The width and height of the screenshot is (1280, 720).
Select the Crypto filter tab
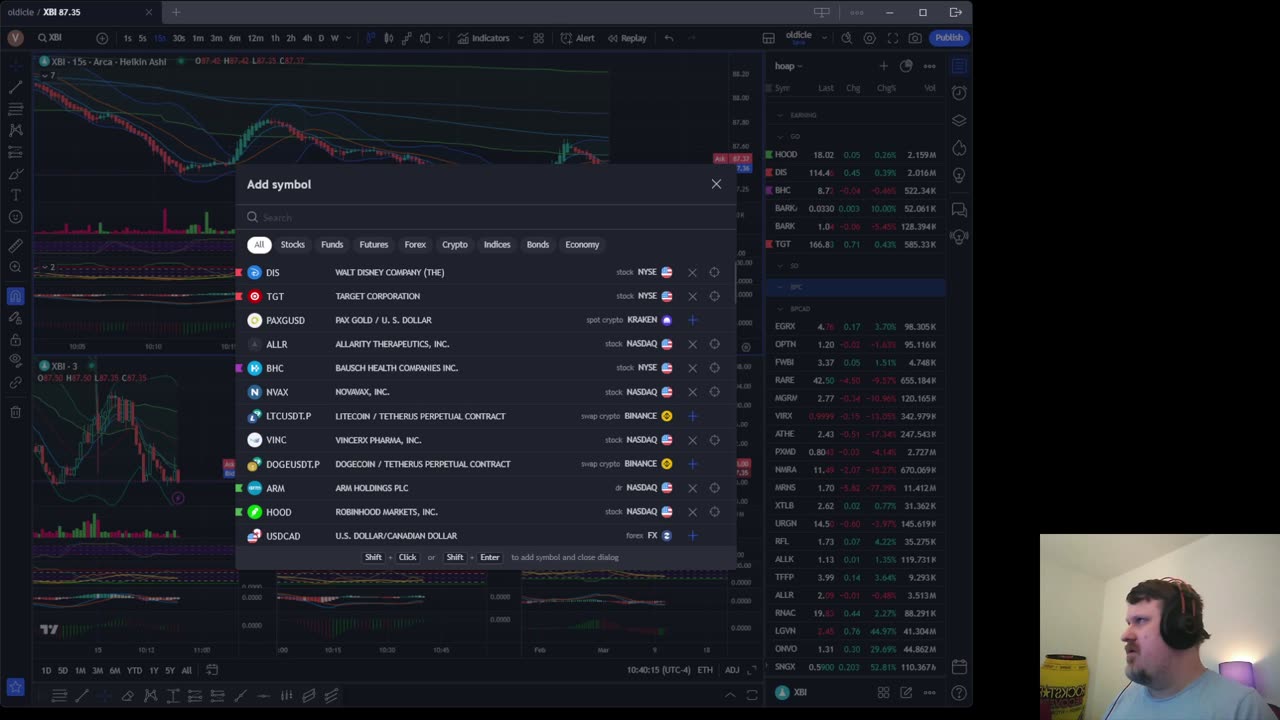pos(455,244)
